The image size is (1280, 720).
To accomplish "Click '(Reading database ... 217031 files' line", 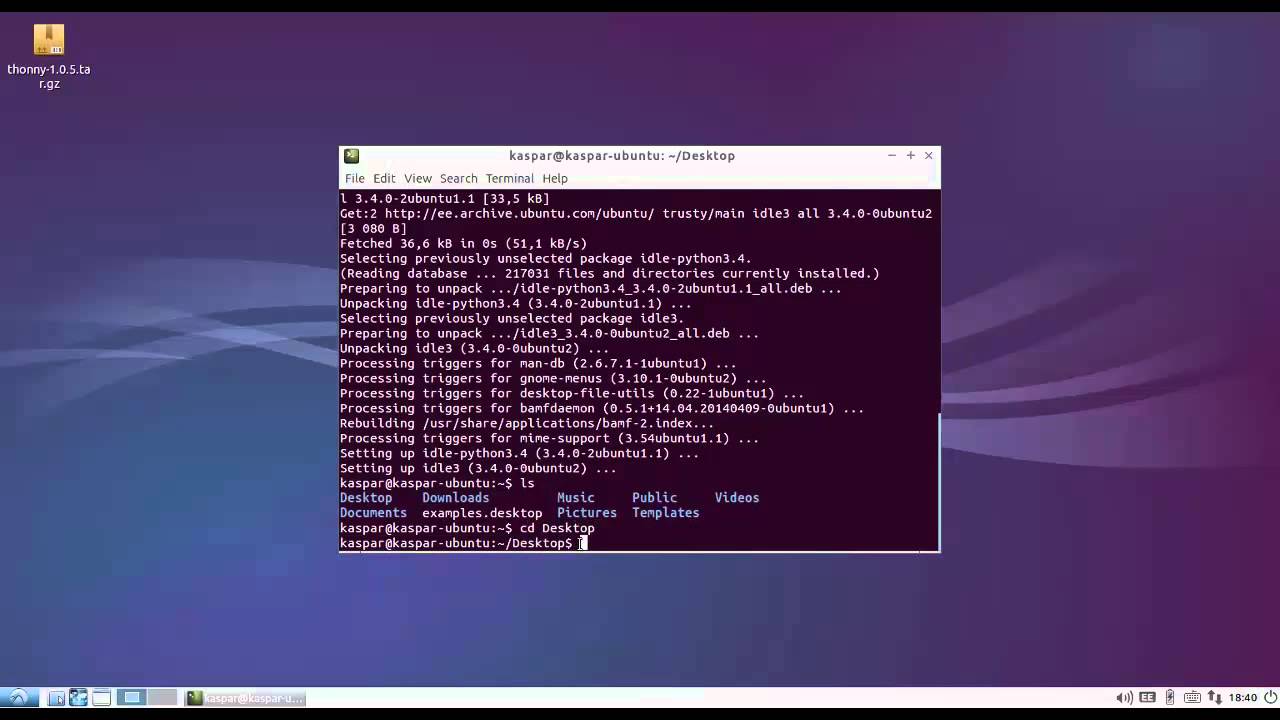I will tap(610, 274).
